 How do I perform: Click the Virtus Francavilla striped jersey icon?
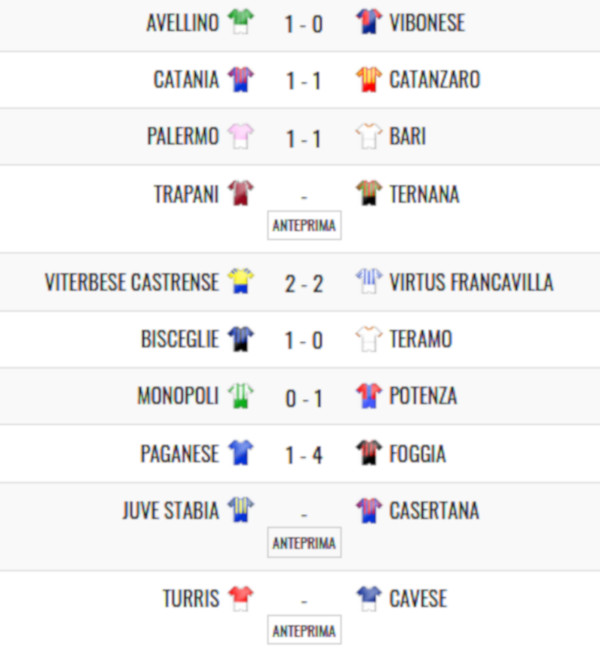tap(369, 282)
